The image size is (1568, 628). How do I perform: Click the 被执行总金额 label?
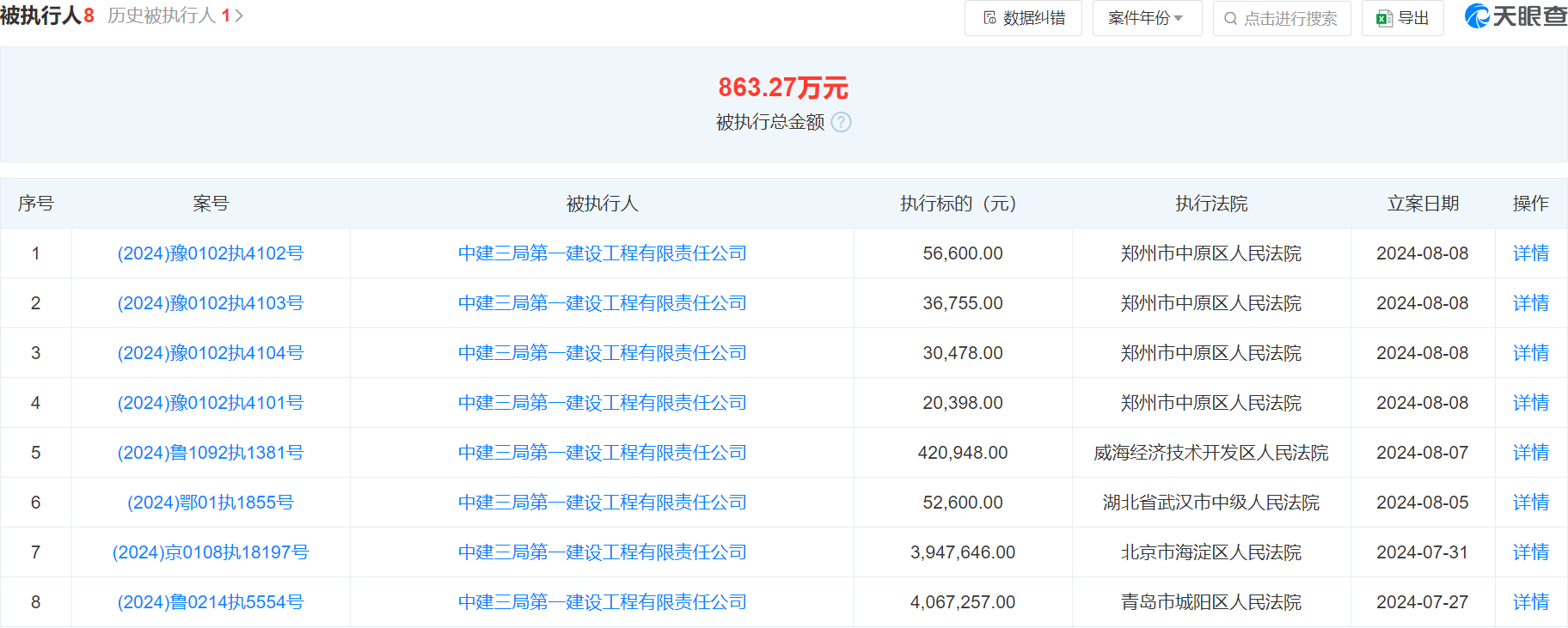(x=770, y=122)
